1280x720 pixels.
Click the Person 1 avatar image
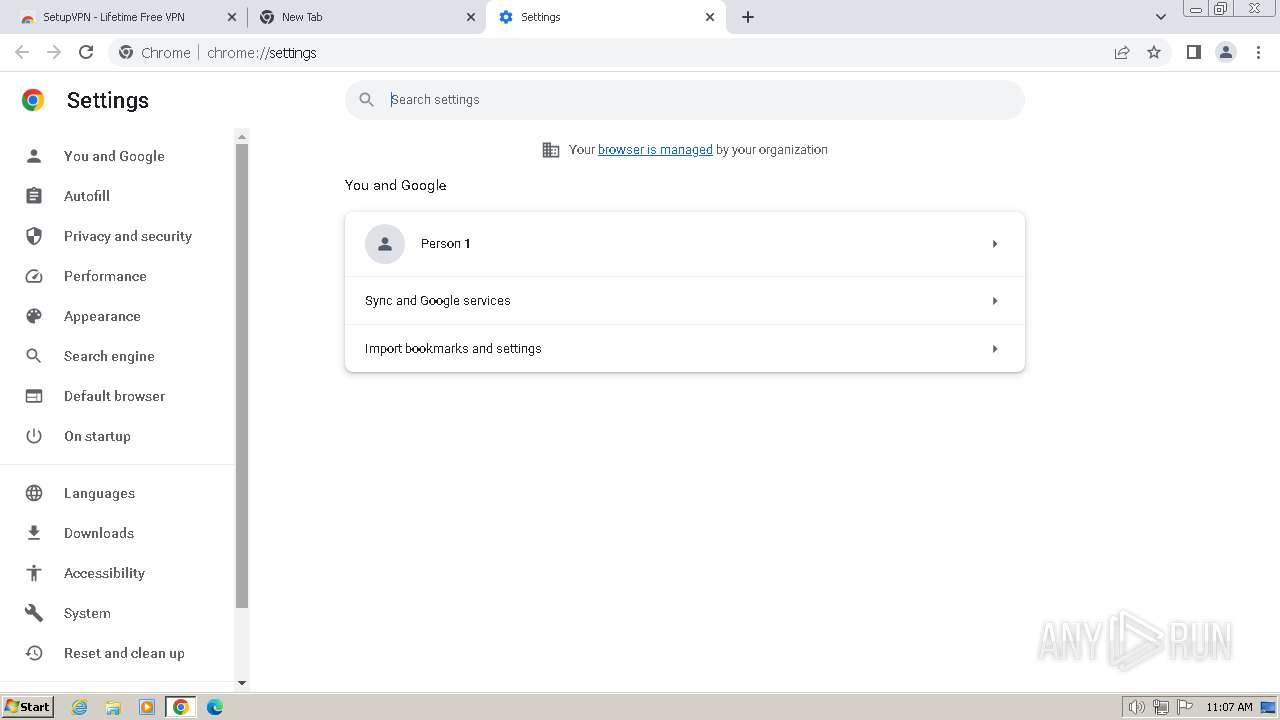[x=385, y=244]
